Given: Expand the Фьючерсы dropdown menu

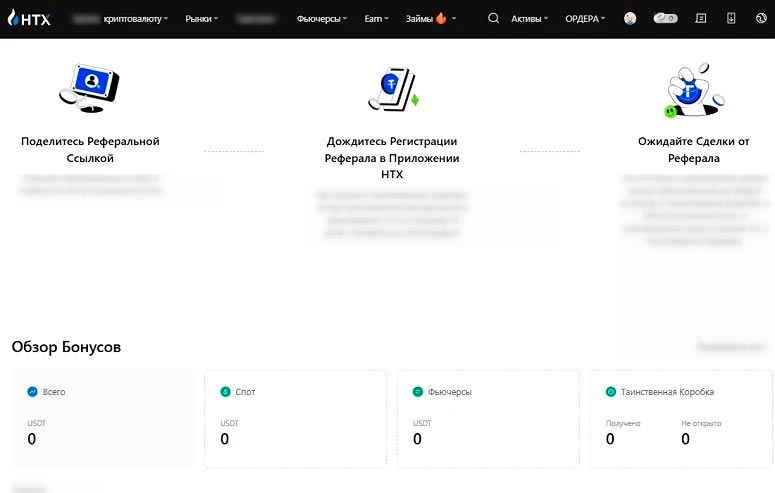Looking at the screenshot, I should coord(322,18).
